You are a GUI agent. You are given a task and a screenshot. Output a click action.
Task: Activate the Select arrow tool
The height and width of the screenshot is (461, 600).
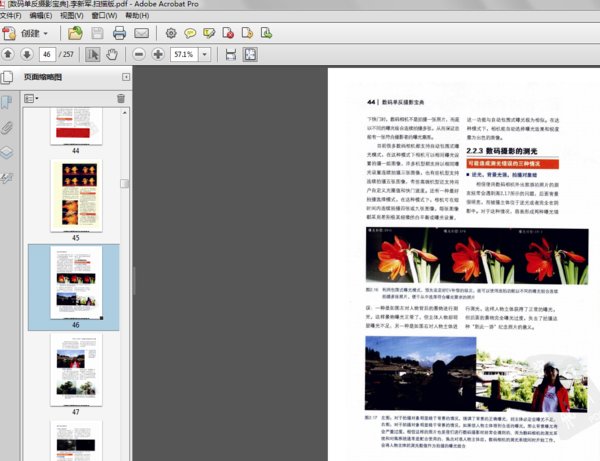pyautogui.click(x=93, y=54)
